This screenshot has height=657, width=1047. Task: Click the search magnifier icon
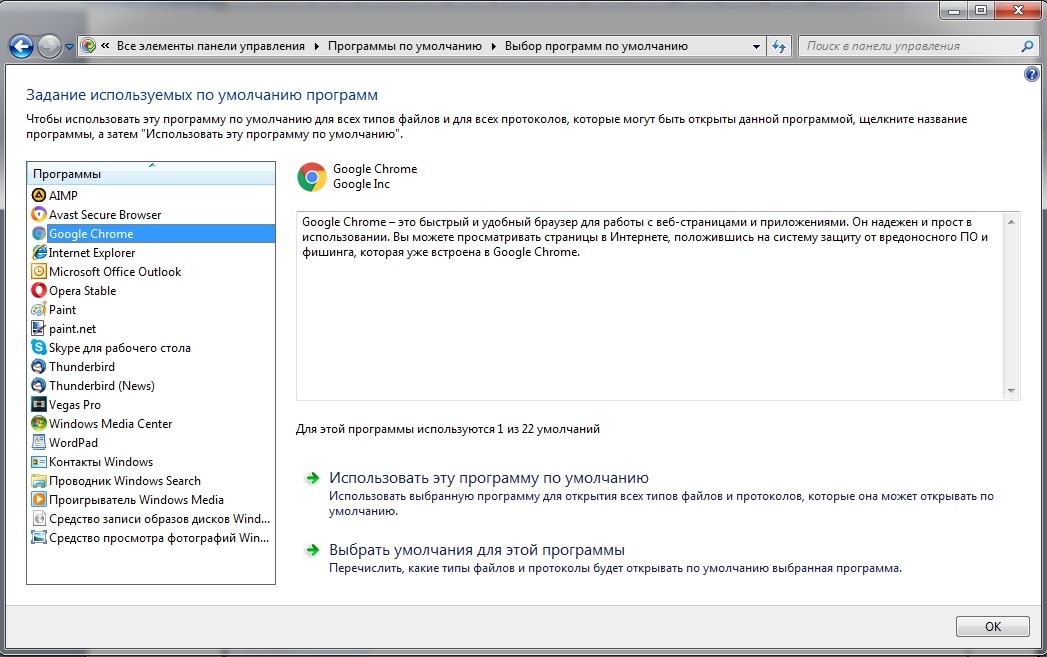1028,46
